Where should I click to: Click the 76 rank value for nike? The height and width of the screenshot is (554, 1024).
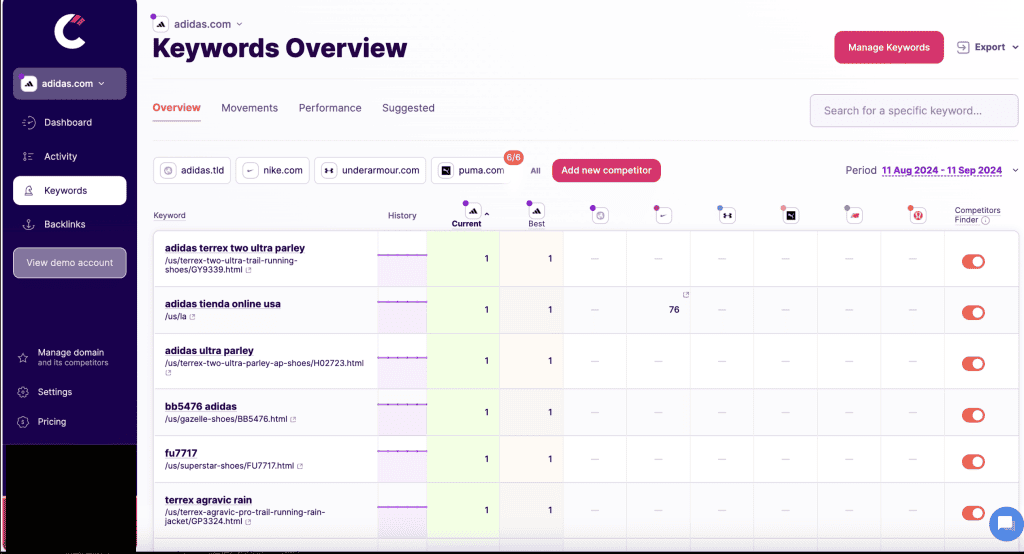pyautogui.click(x=674, y=310)
